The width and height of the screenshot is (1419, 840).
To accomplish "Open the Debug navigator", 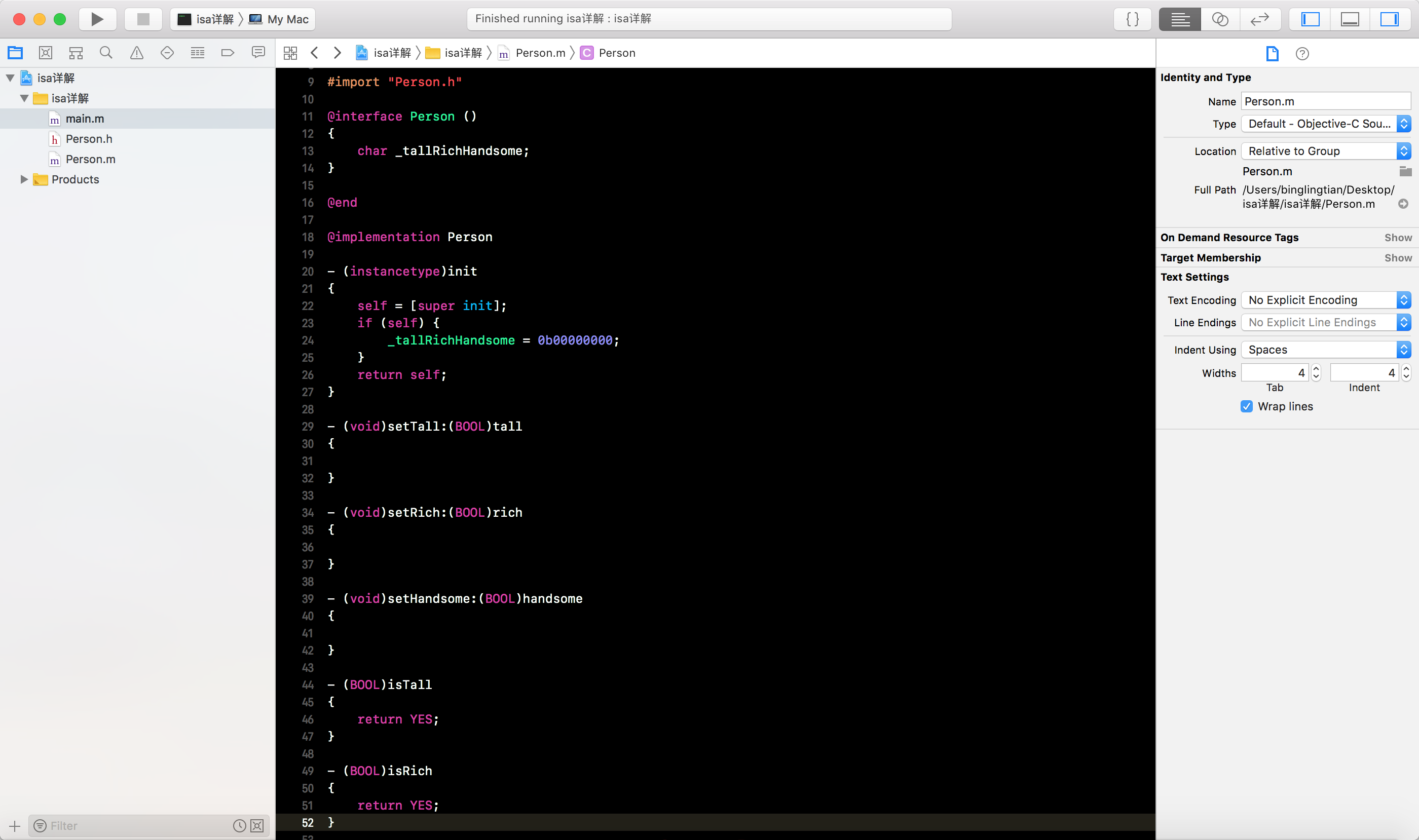I will pyautogui.click(x=198, y=53).
